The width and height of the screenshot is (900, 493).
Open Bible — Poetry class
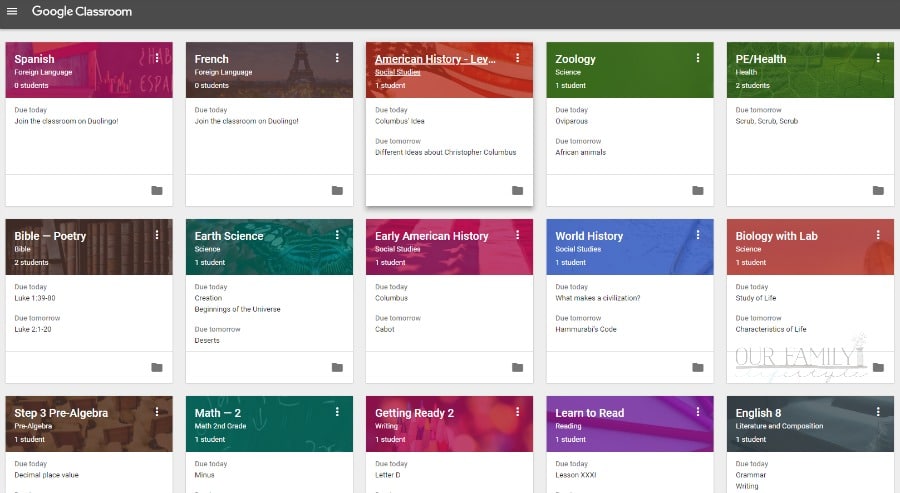click(50, 236)
